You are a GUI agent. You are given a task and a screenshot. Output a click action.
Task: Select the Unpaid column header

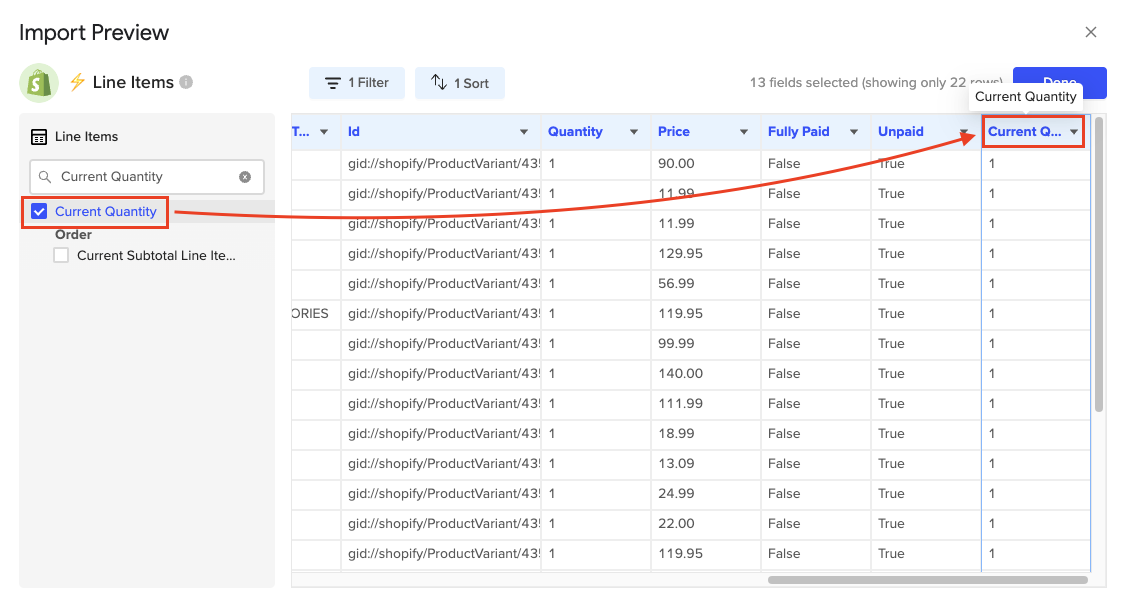926,132
